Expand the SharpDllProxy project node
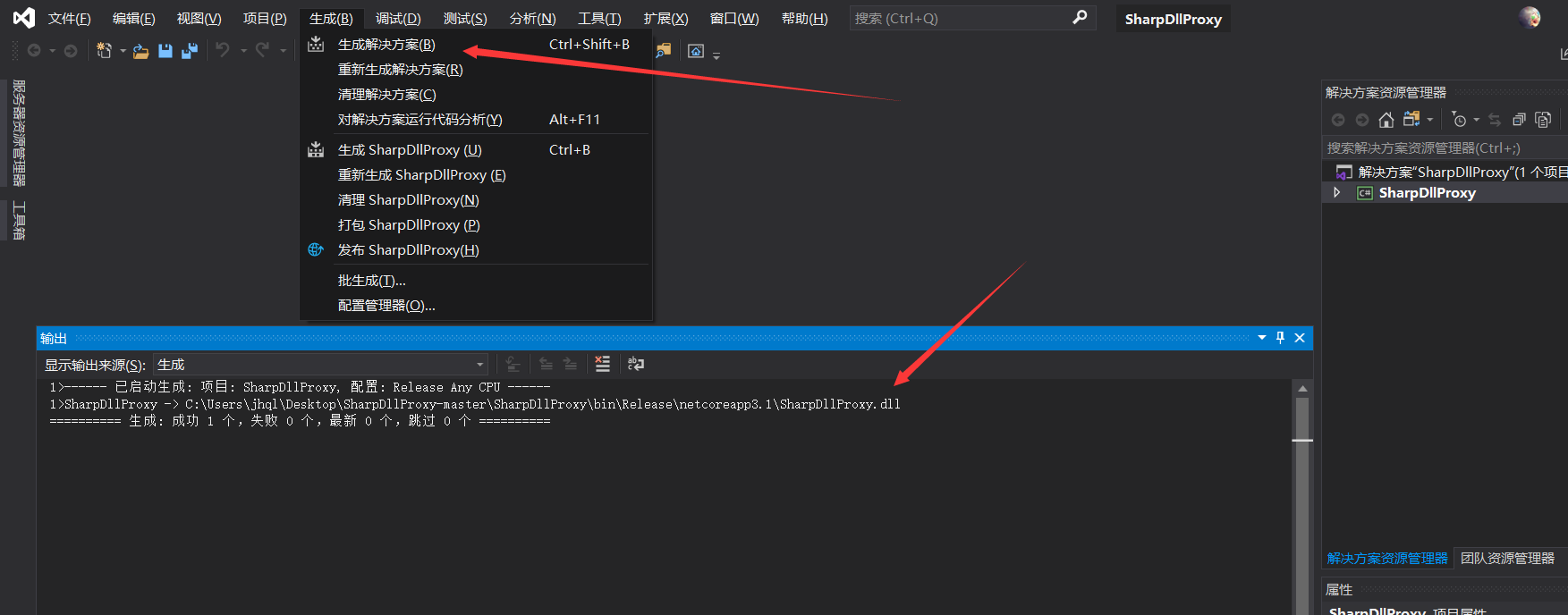The image size is (1568, 615). pos(1337,193)
